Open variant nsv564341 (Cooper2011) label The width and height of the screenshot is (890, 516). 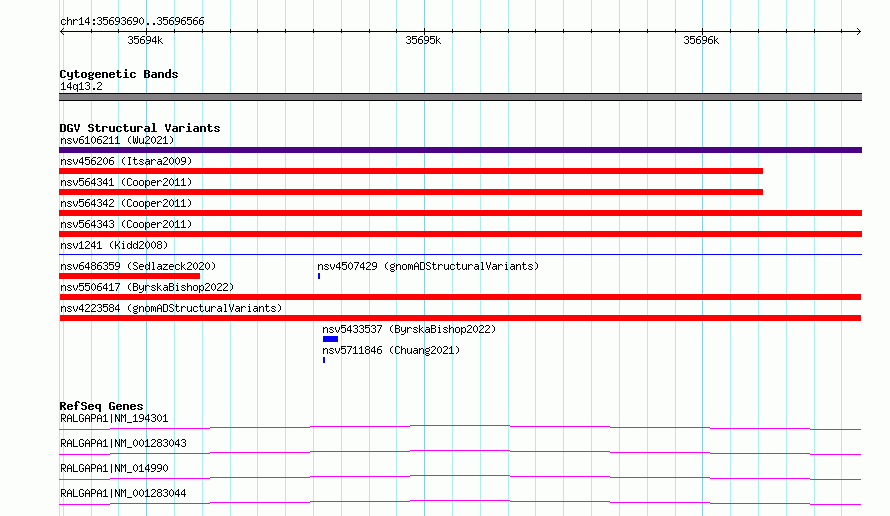point(126,182)
